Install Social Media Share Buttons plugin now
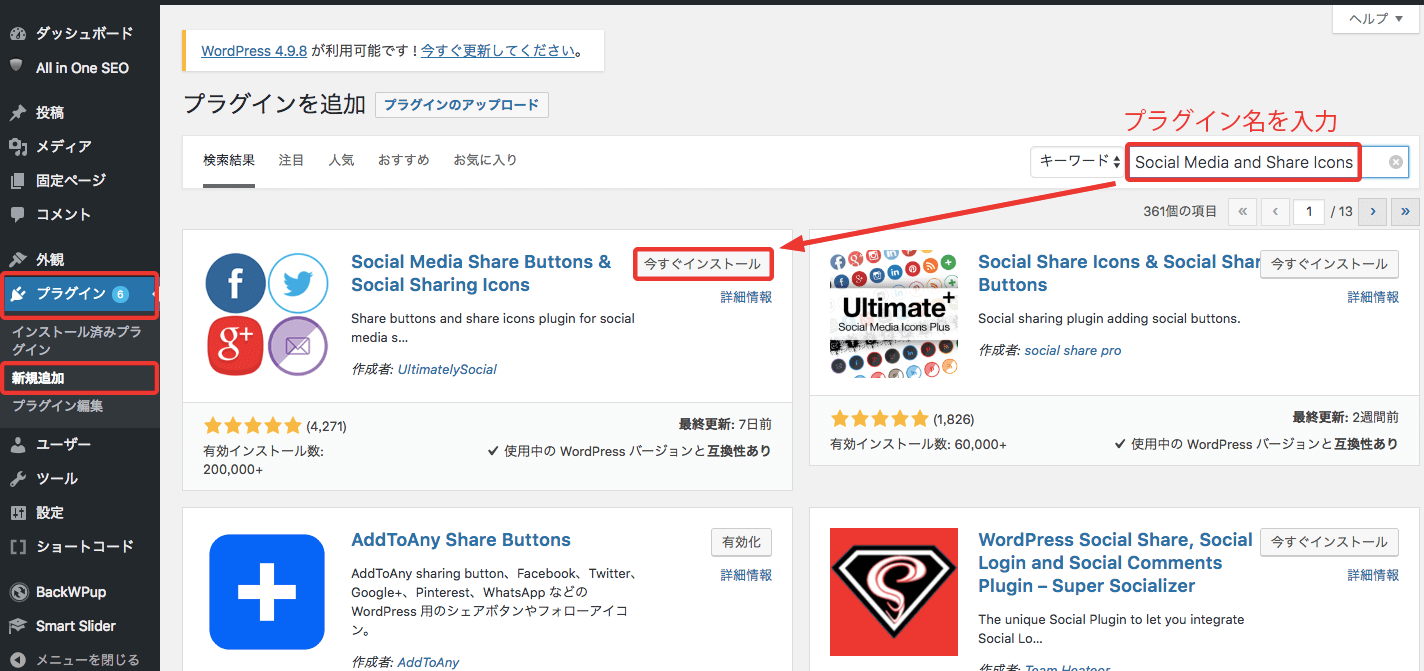Viewport: 1424px width, 671px height. tap(702, 264)
